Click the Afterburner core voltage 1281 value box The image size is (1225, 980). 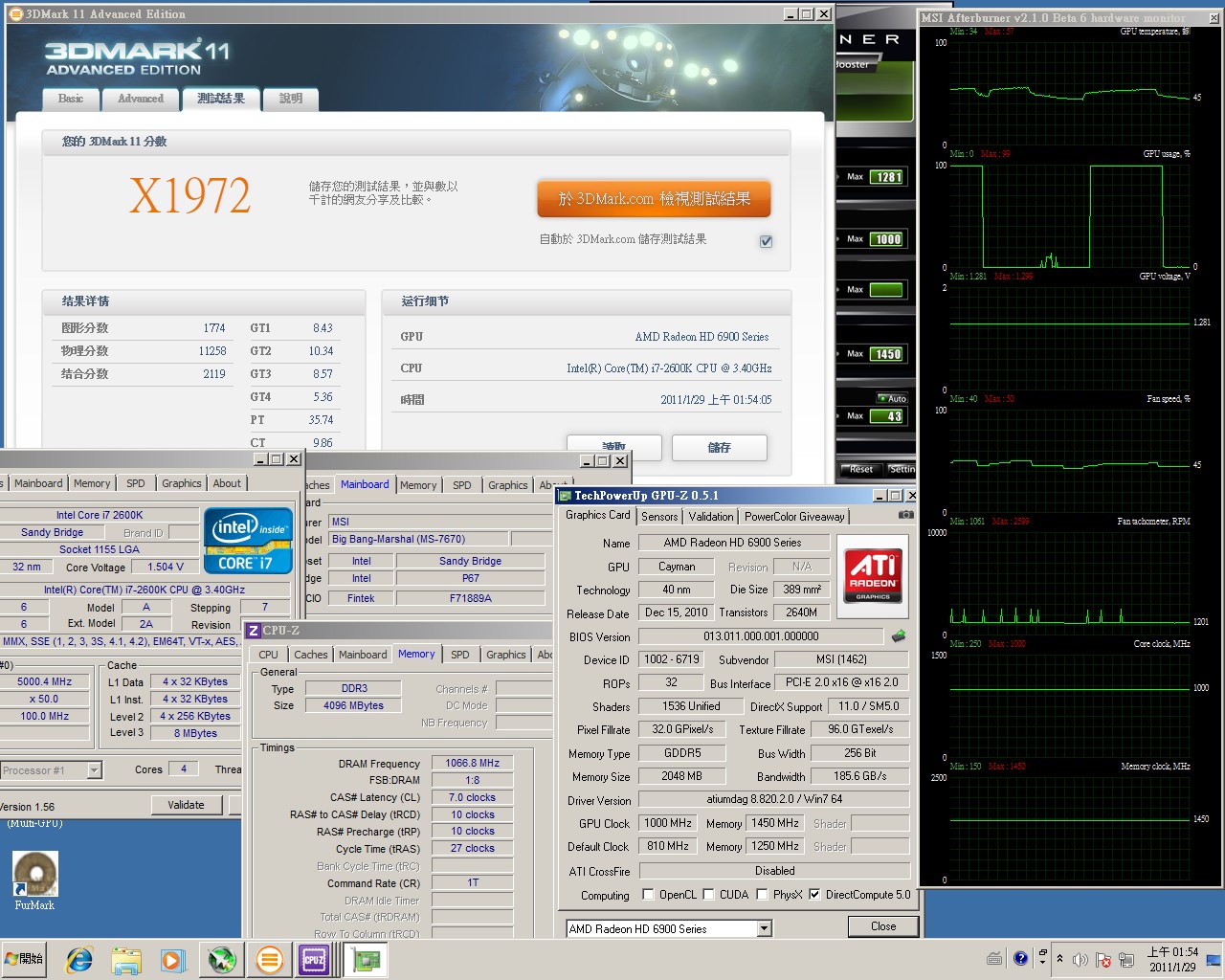[x=888, y=177]
